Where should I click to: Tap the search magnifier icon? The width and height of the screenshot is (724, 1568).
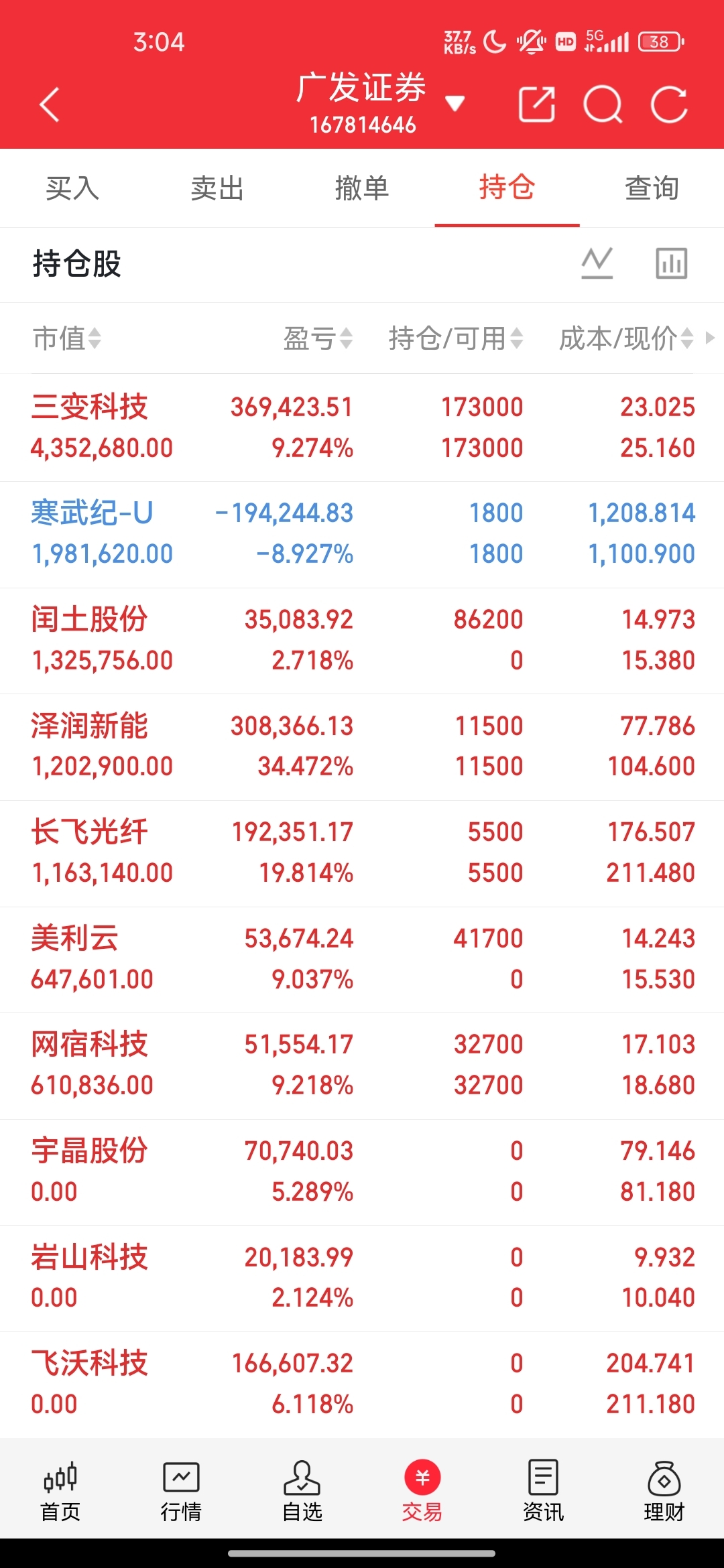point(603,105)
